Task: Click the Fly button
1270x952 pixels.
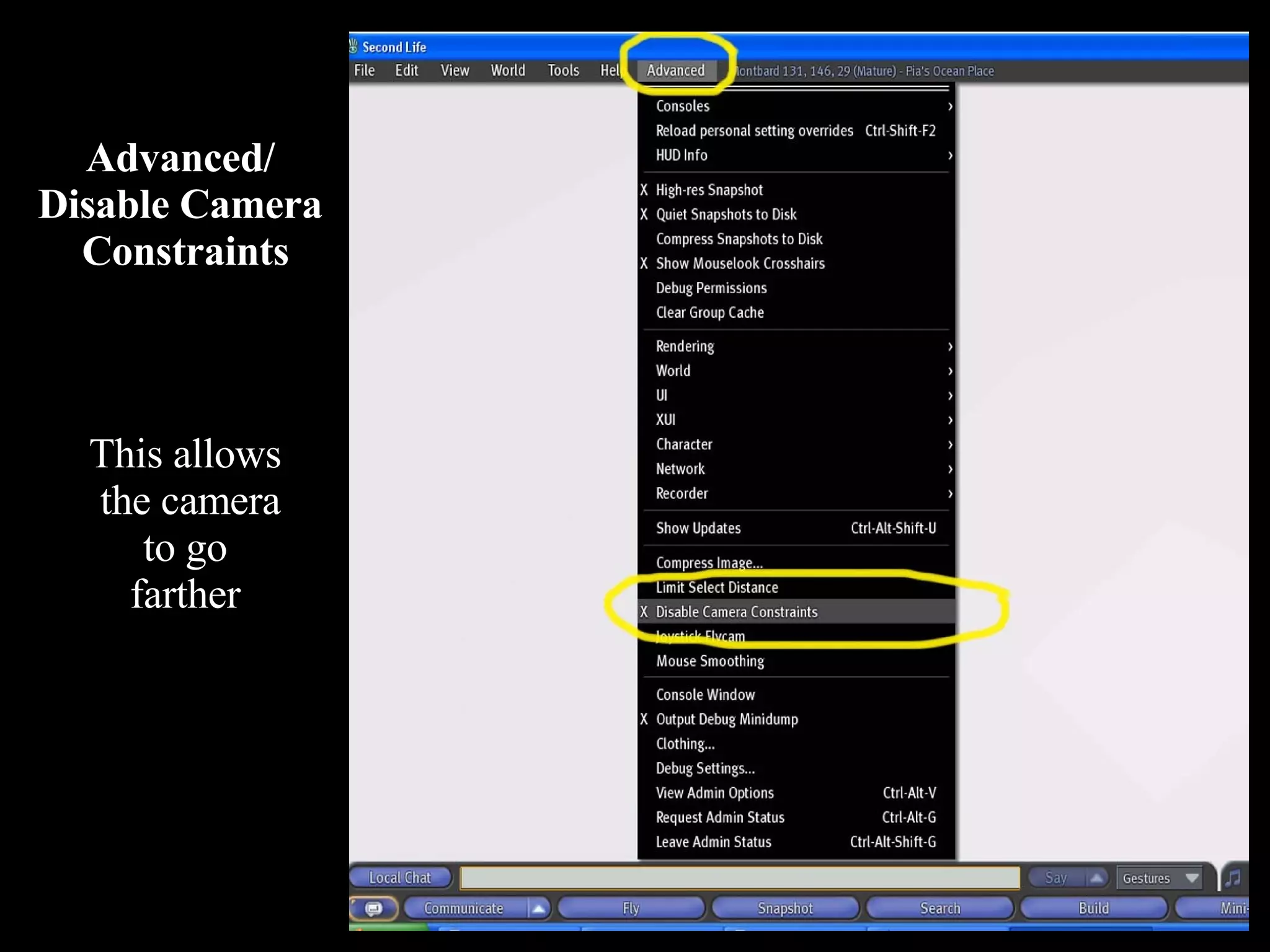Action: pos(631,909)
